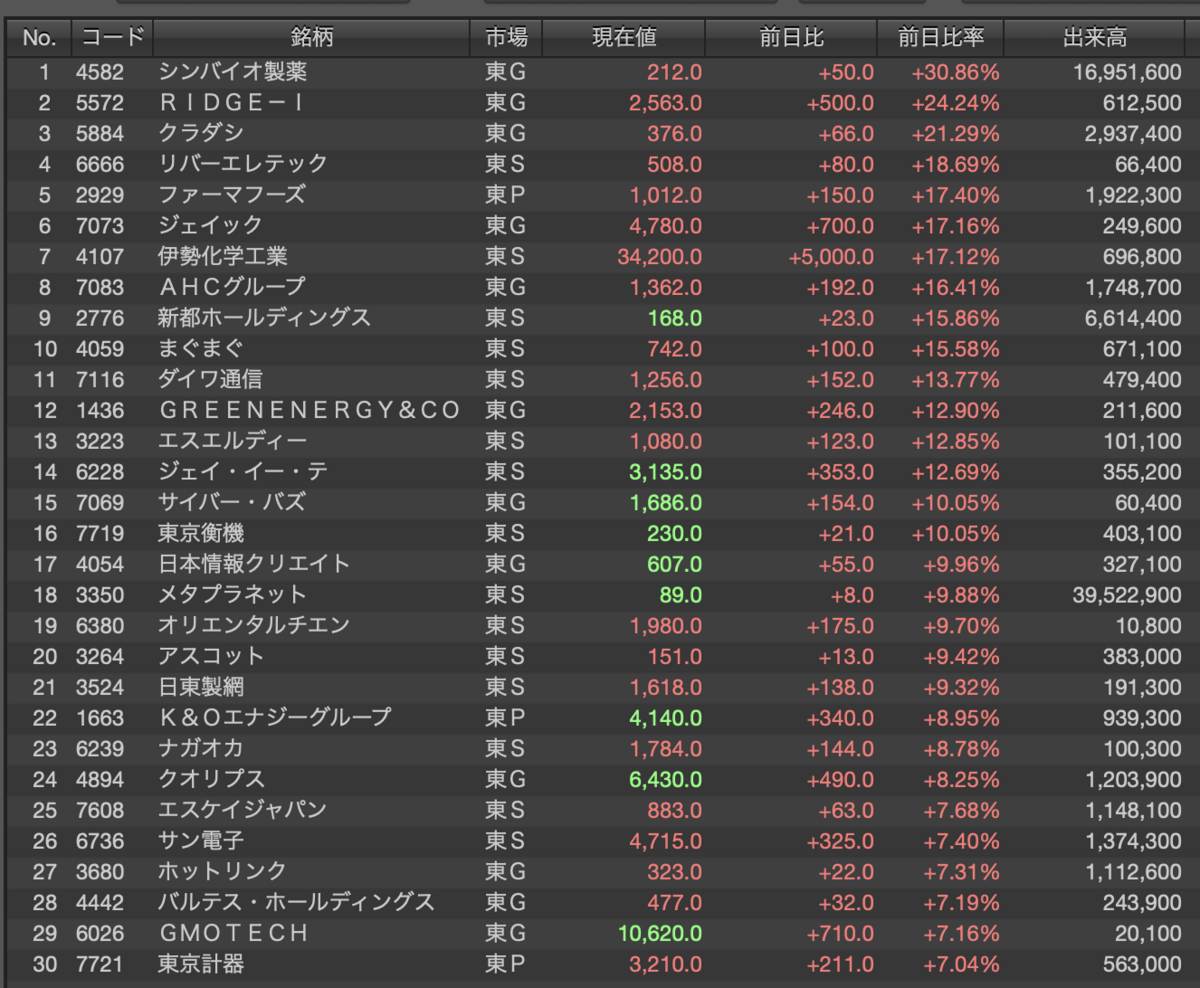
Task: Select the 日本情報クリエイト stock name
Action: click(254, 564)
